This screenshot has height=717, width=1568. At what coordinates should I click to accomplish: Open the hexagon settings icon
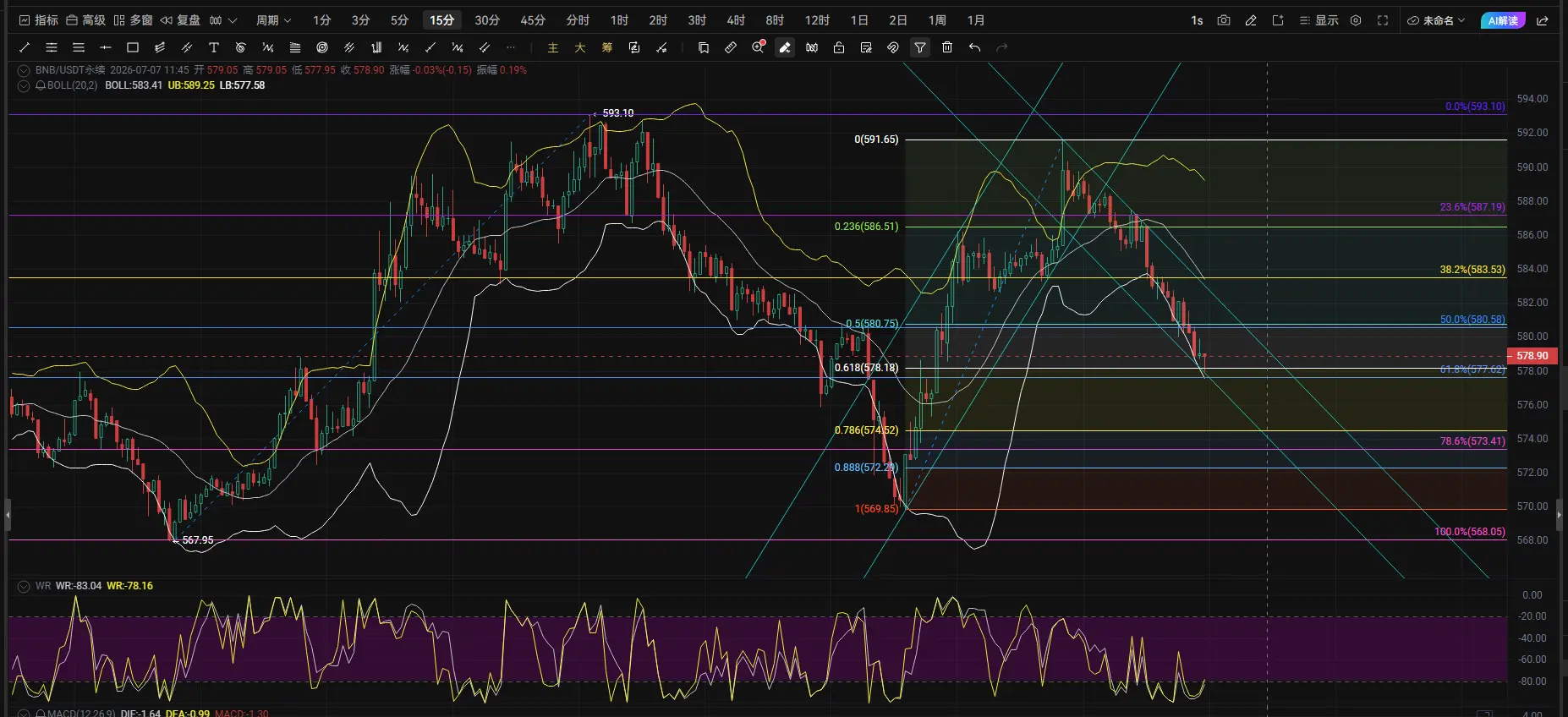click(1356, 20)
